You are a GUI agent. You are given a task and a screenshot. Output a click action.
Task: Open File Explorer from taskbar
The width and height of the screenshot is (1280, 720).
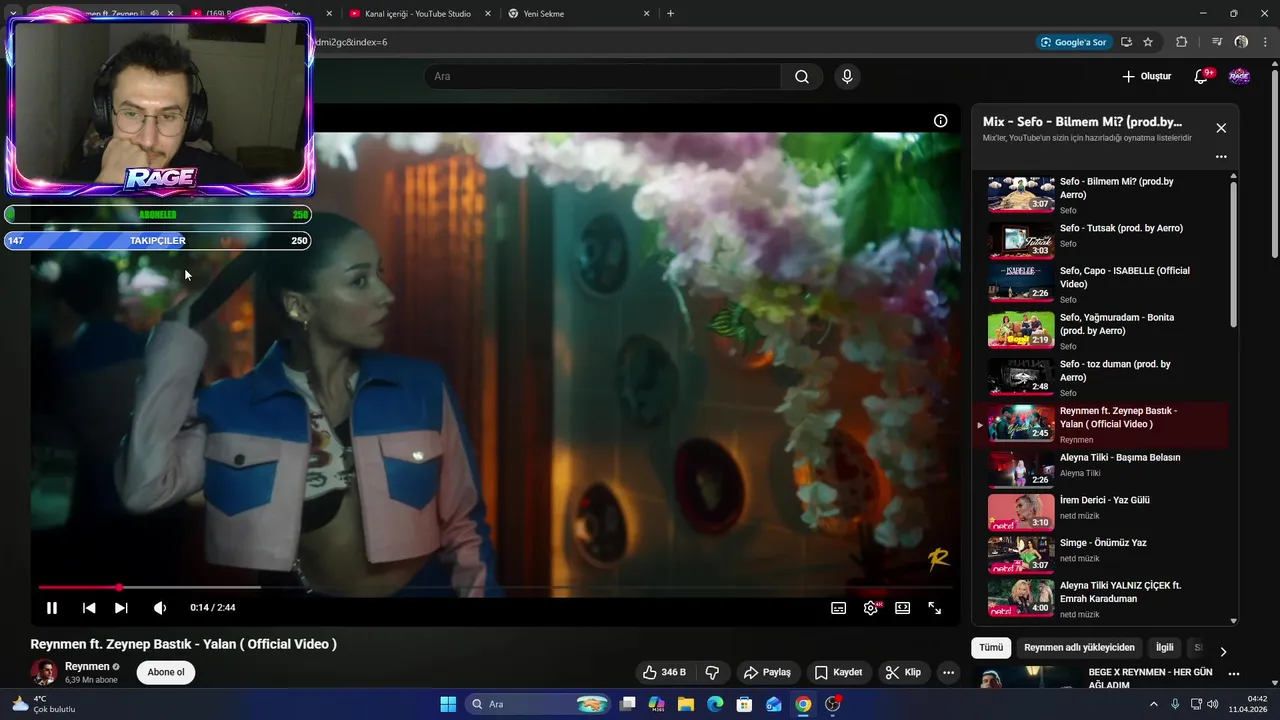[686, 704]
